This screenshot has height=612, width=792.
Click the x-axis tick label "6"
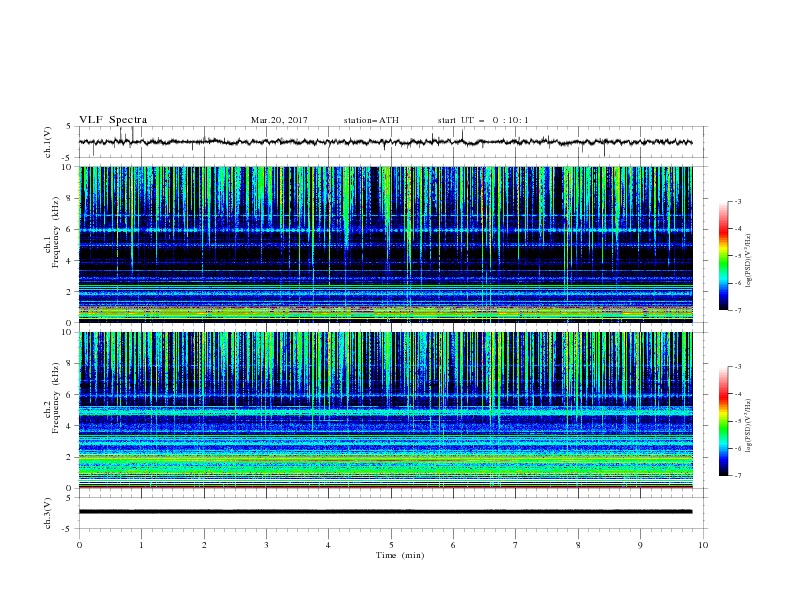(453, 545)
